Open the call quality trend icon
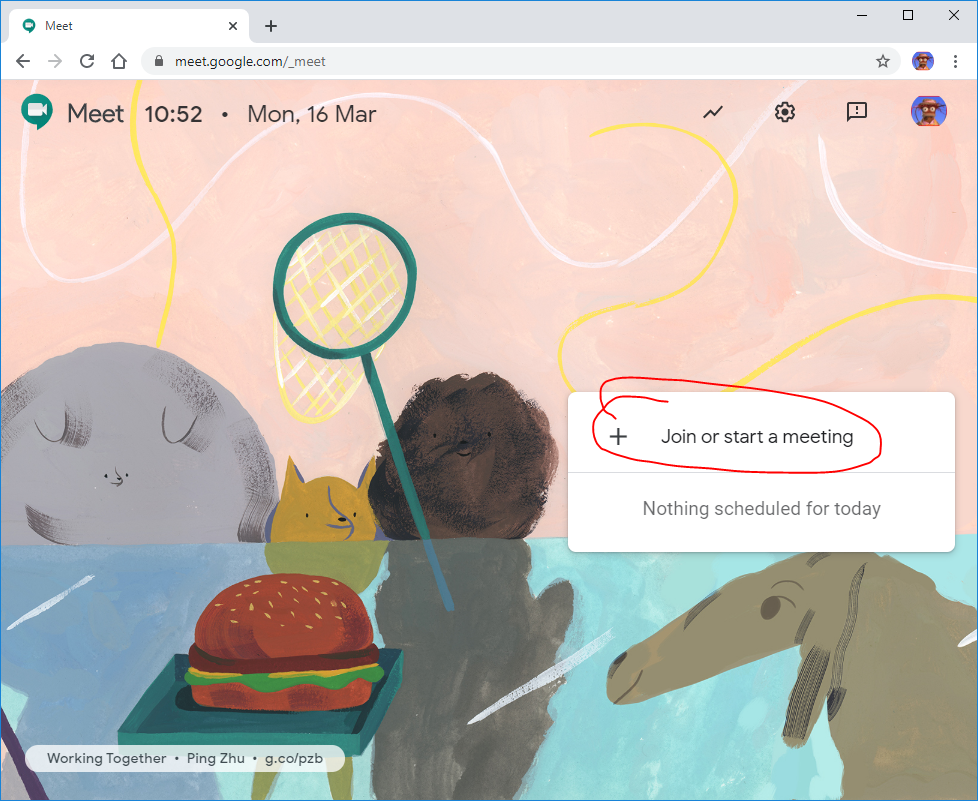The height and width of the screenshot is (801, 978). pos(713,112)
